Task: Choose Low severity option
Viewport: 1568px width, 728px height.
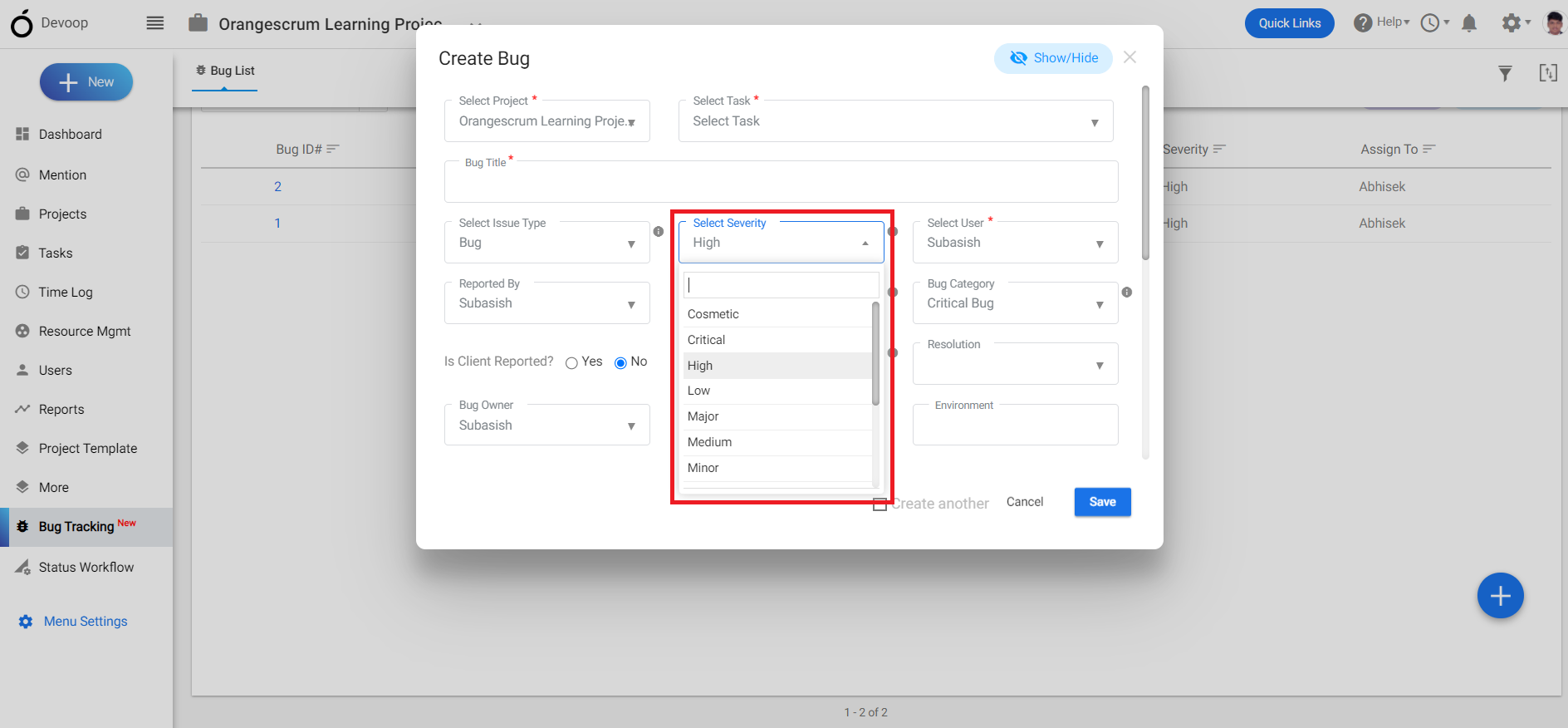Action: 777,391
